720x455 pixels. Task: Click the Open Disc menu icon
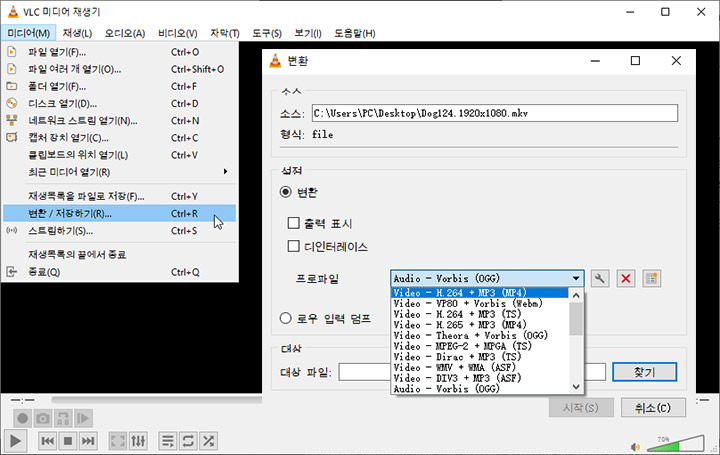(12, 103)
